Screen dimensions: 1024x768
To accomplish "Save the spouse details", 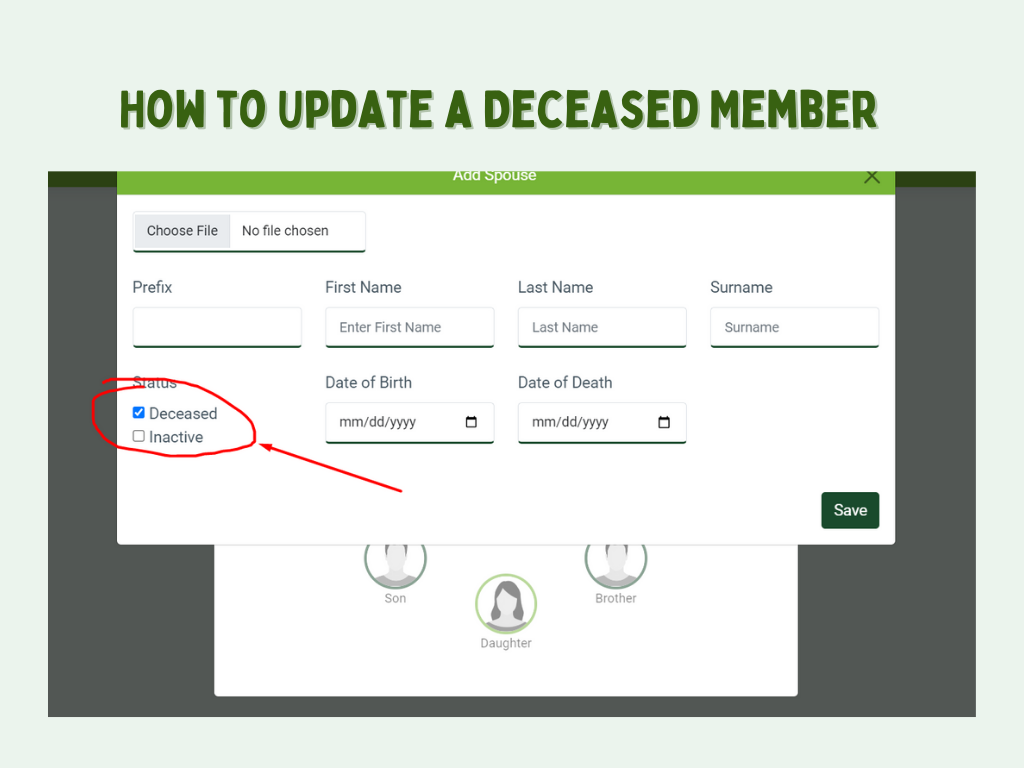I will (x=850, y=510).
